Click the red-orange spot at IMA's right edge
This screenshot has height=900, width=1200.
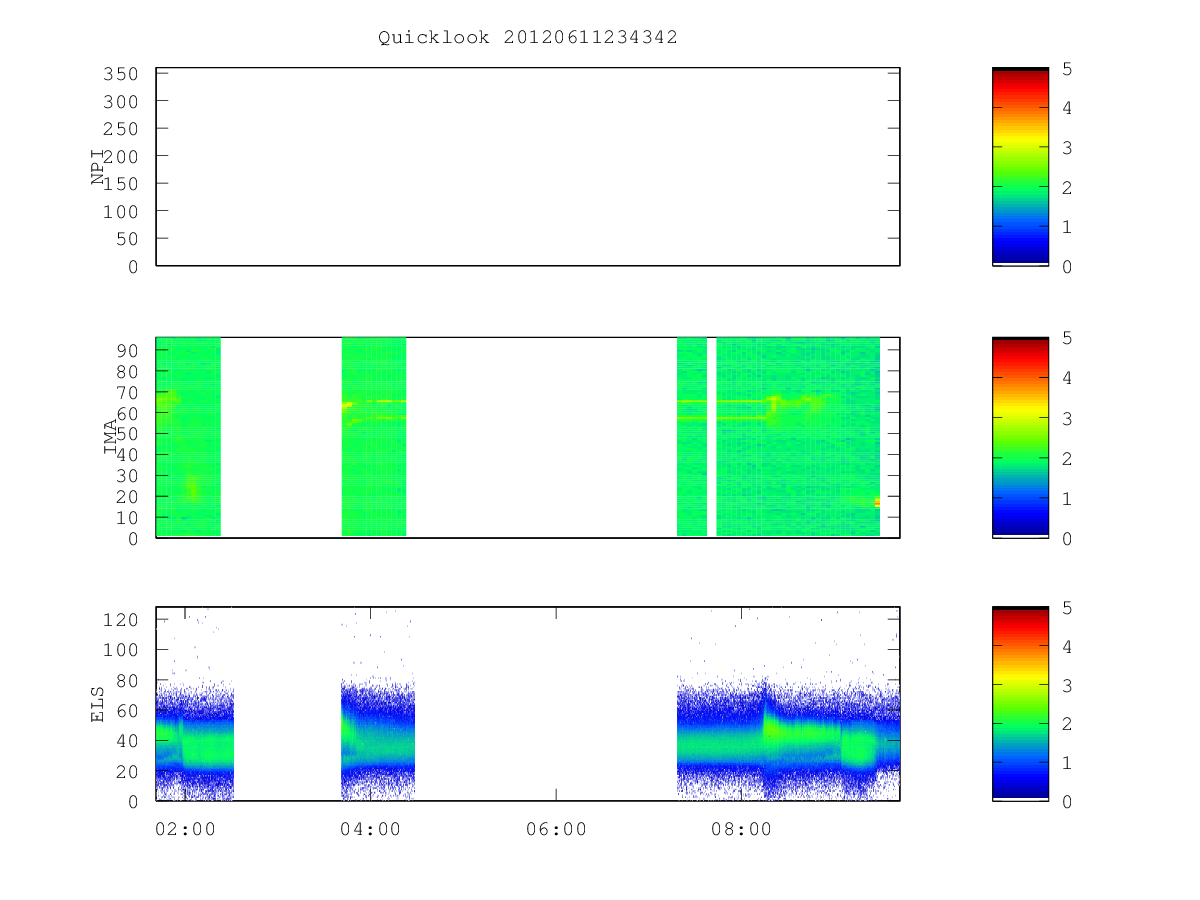tap(877, 502)
